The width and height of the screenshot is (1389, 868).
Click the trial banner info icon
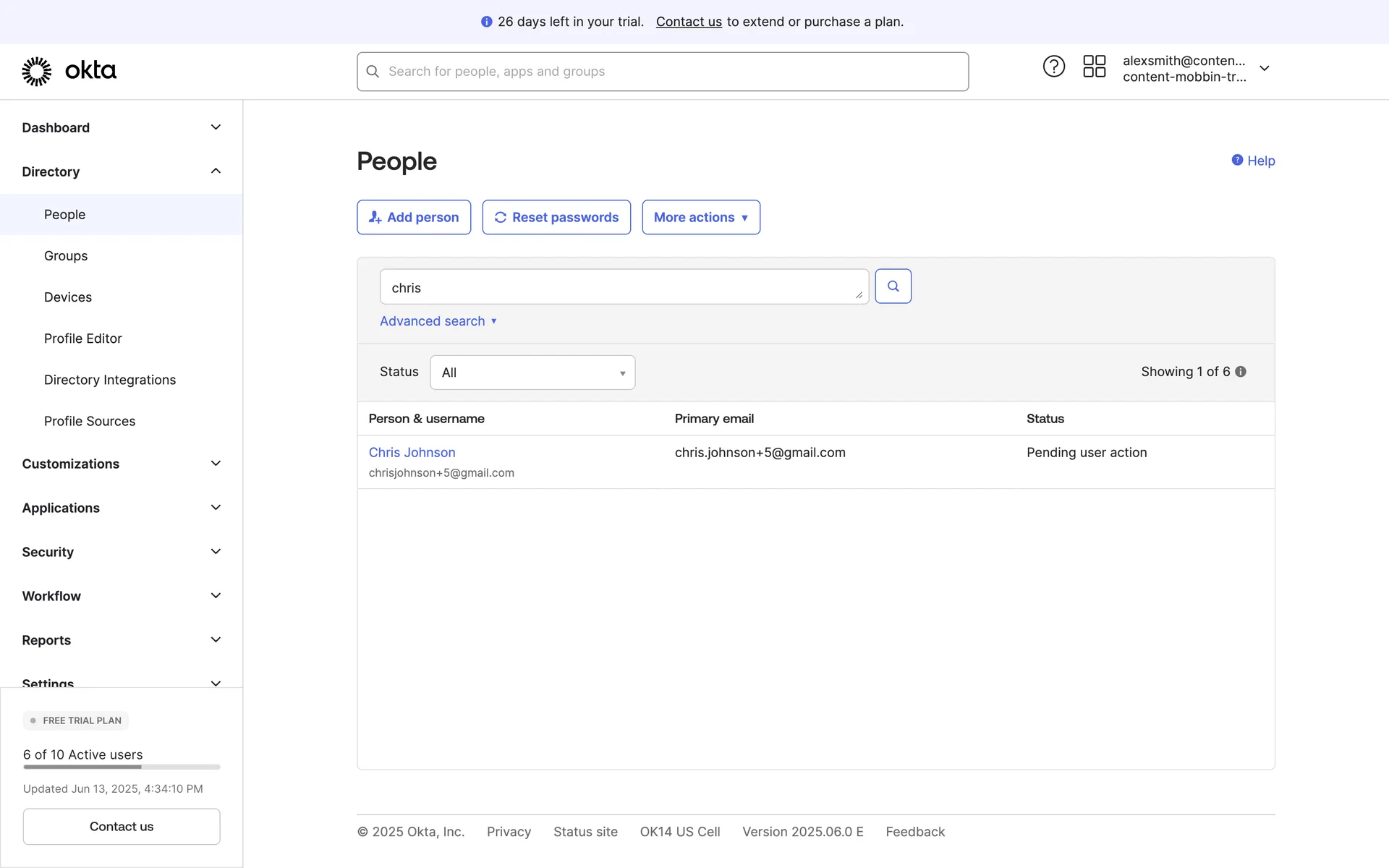click(x=487, y=22)
